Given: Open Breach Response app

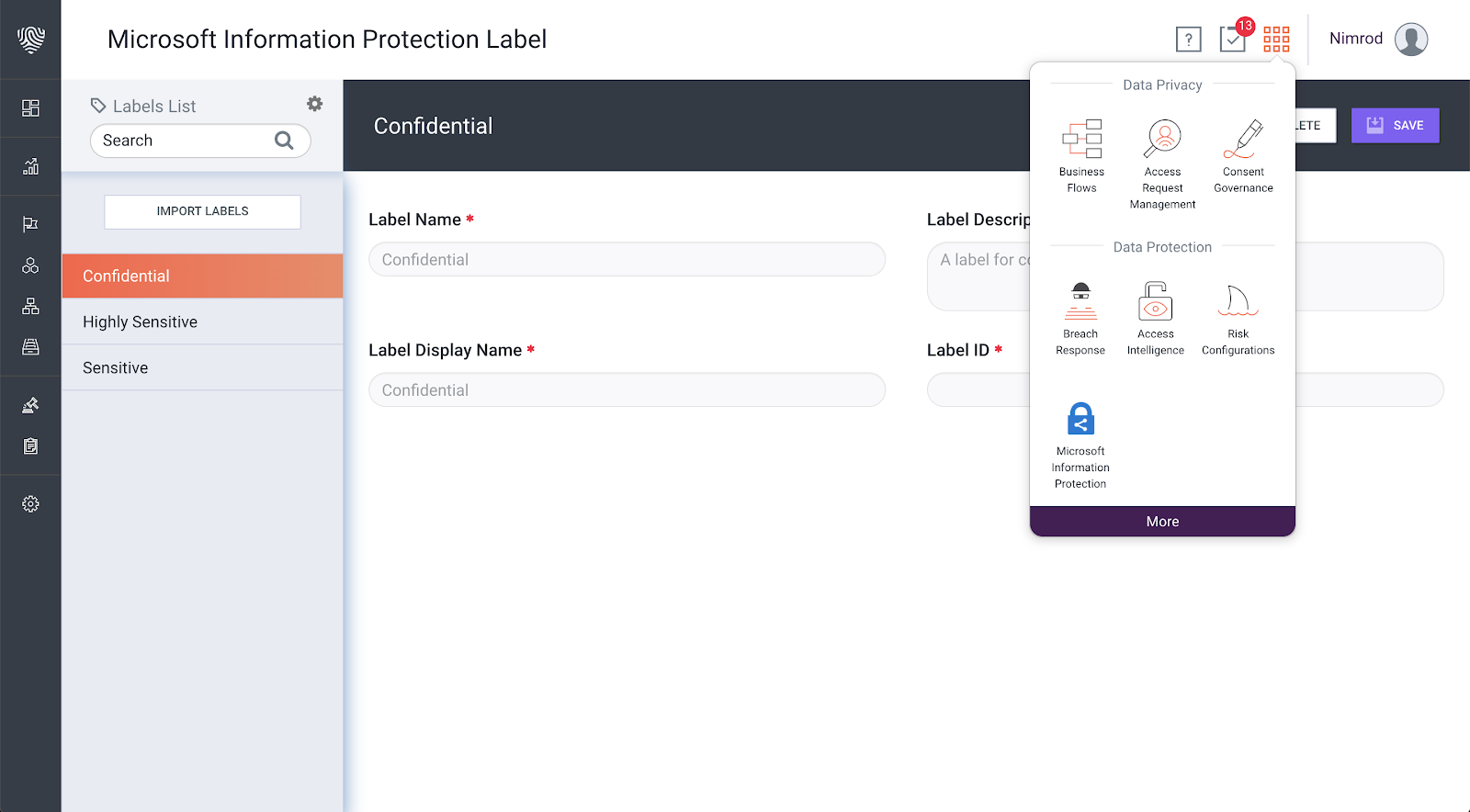Looking at the screenshot, I should pyautogui.click(x=1080, y=319).
